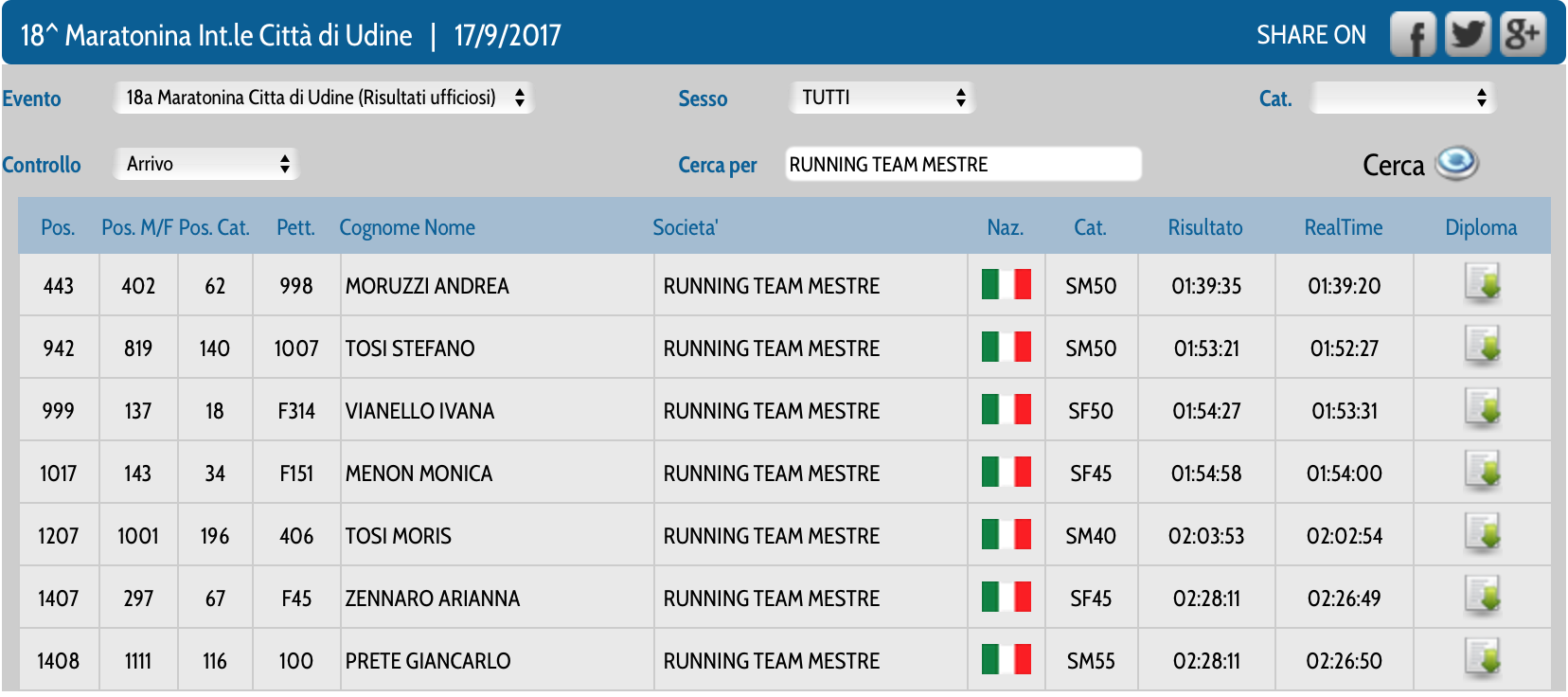Share results on Facebook
Viewport: 1568px width, 697px height.
[1413, 35]
